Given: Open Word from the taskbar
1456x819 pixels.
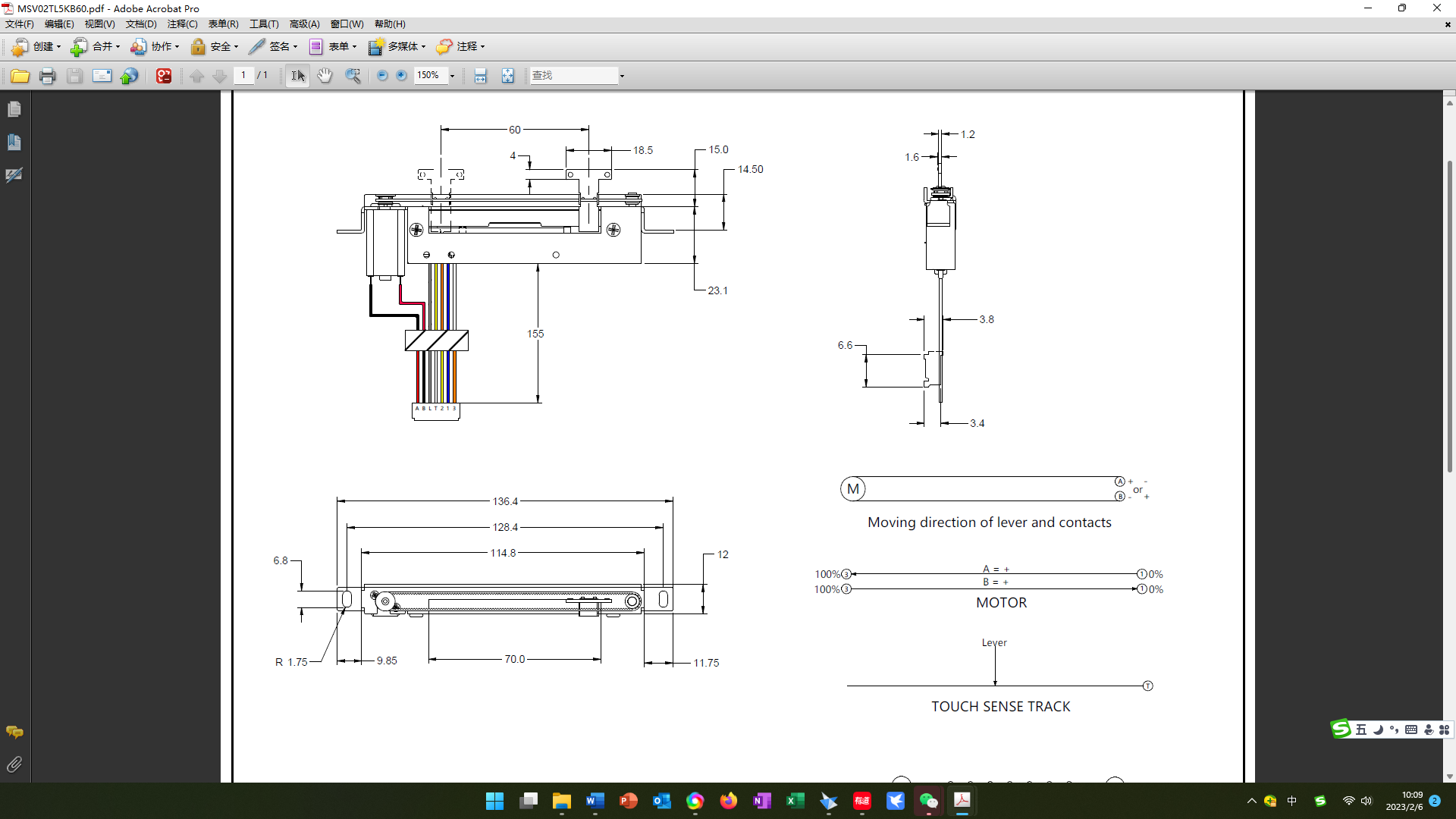Looking at the screenshot, I should click(595, 801).
